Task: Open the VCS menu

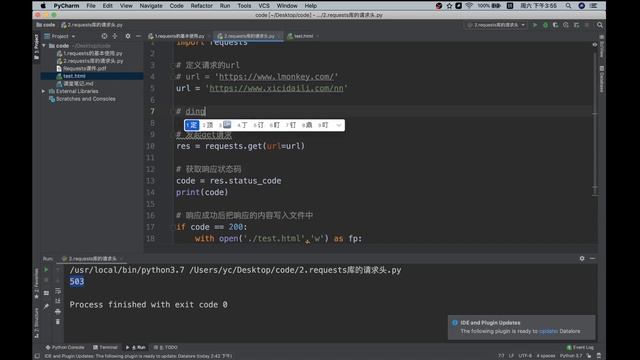Action: click(x=264, y=6)
